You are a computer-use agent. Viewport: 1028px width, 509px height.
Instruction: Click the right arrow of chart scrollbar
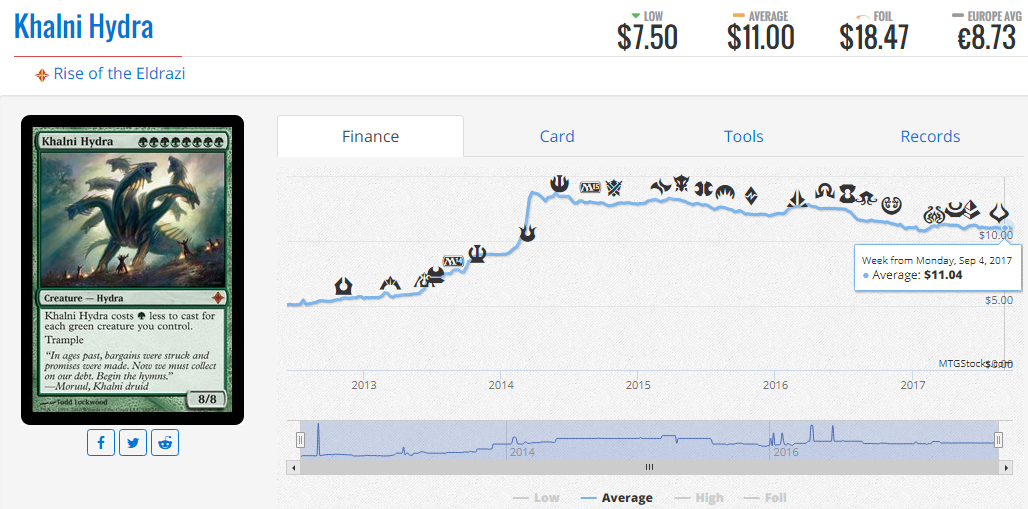point(1006,468)
